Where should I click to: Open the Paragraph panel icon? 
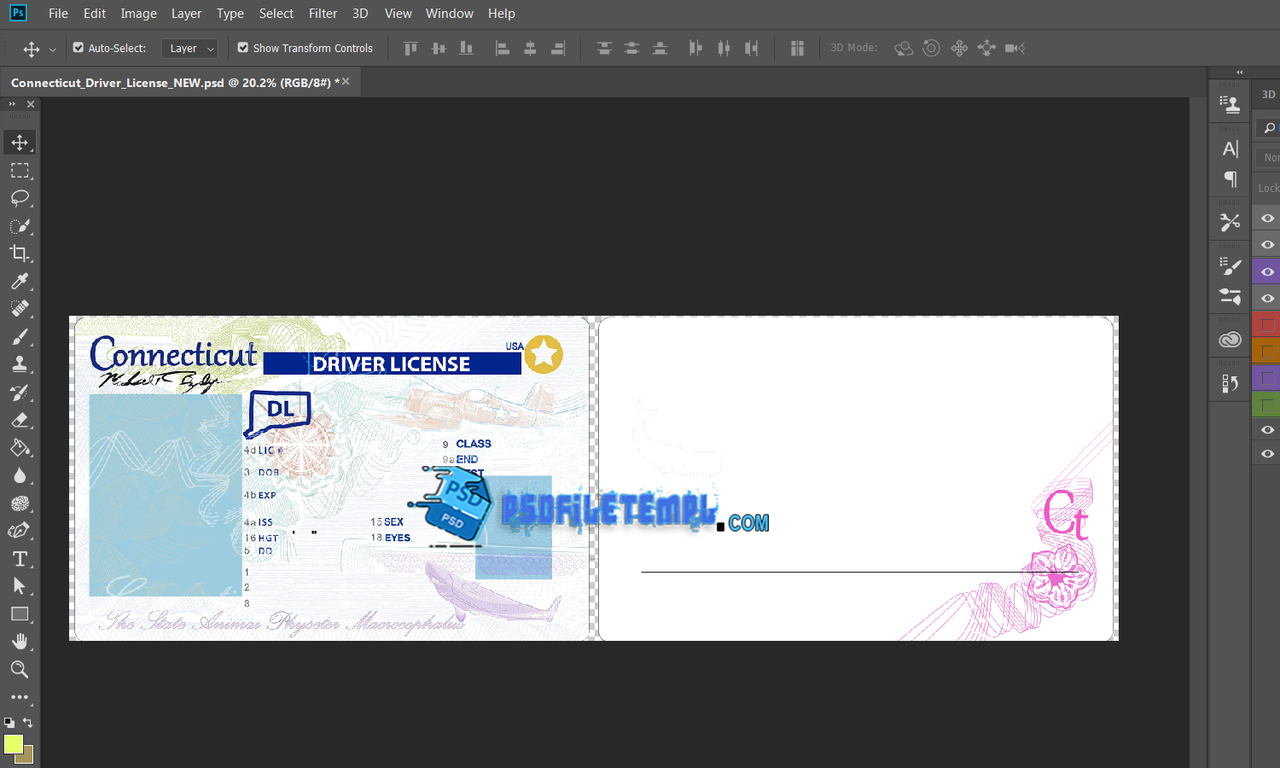coord(1230,179)
